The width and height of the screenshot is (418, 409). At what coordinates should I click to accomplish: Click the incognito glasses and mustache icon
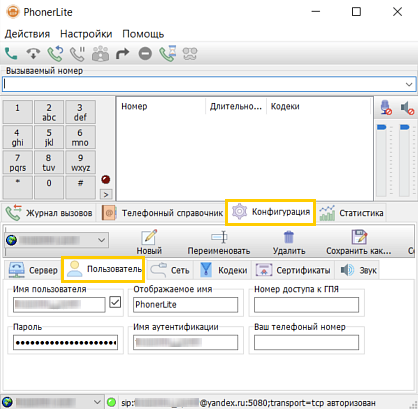tap(190, 54)
